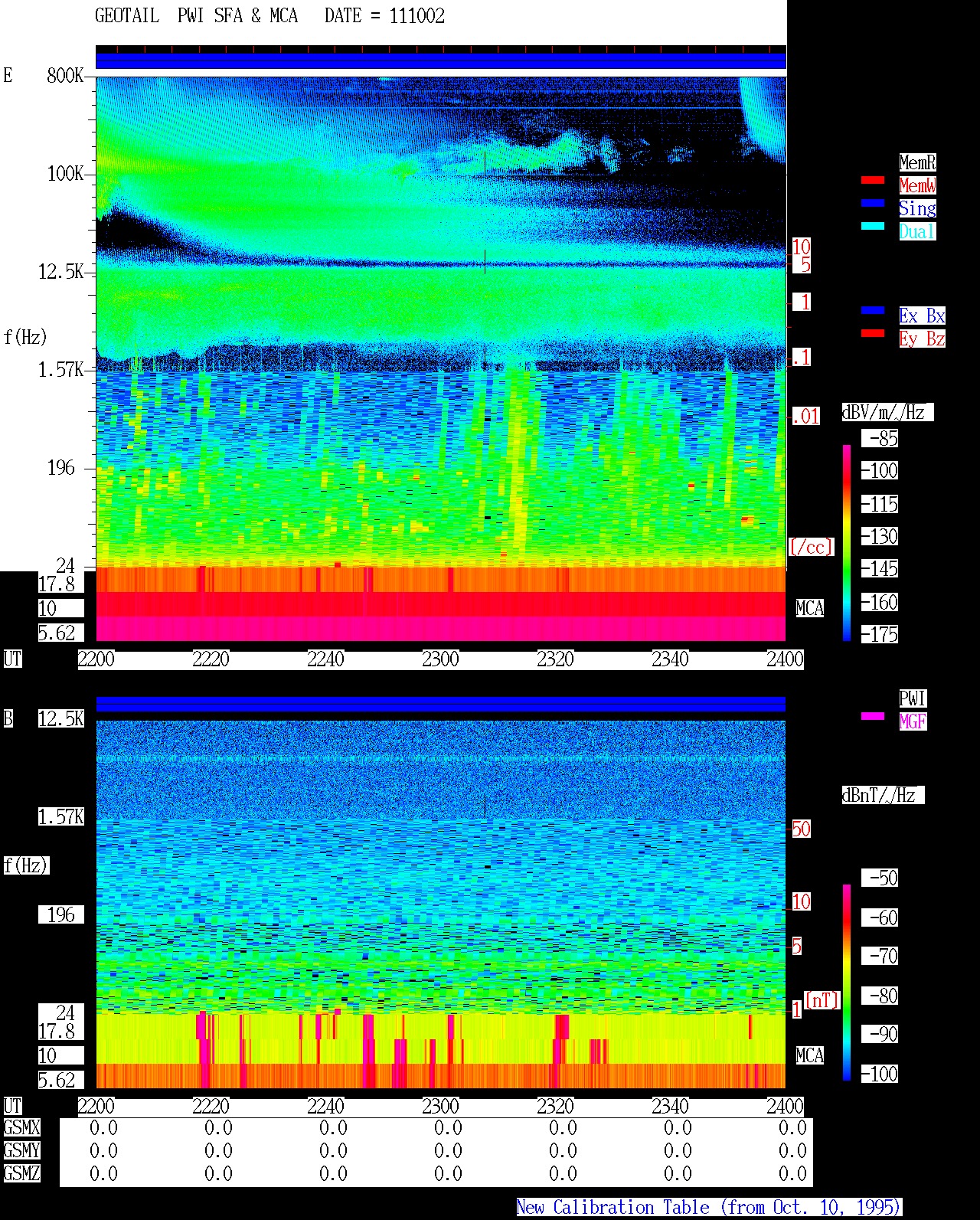Viewport: 980px width, 1220px height.
Task: Click the [nT] magnetic field axis label
Action: (x=822, y=1000)
